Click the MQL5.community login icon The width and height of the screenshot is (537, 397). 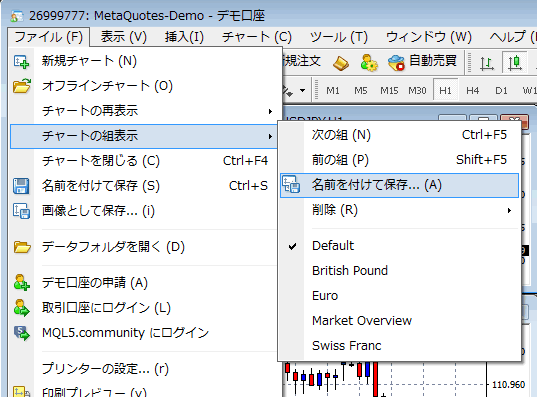[21, 333]
